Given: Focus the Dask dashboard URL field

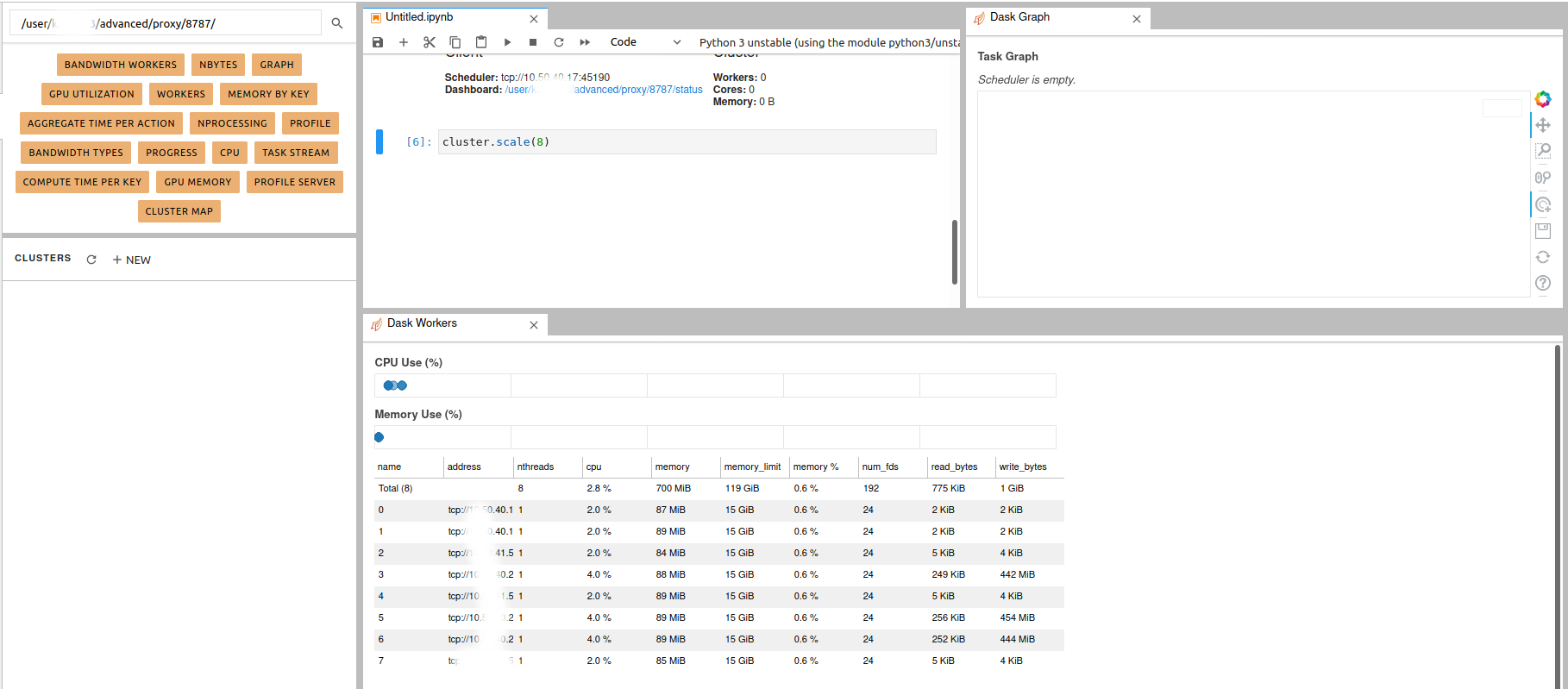Looking at the screenshot, I should 165,23.
